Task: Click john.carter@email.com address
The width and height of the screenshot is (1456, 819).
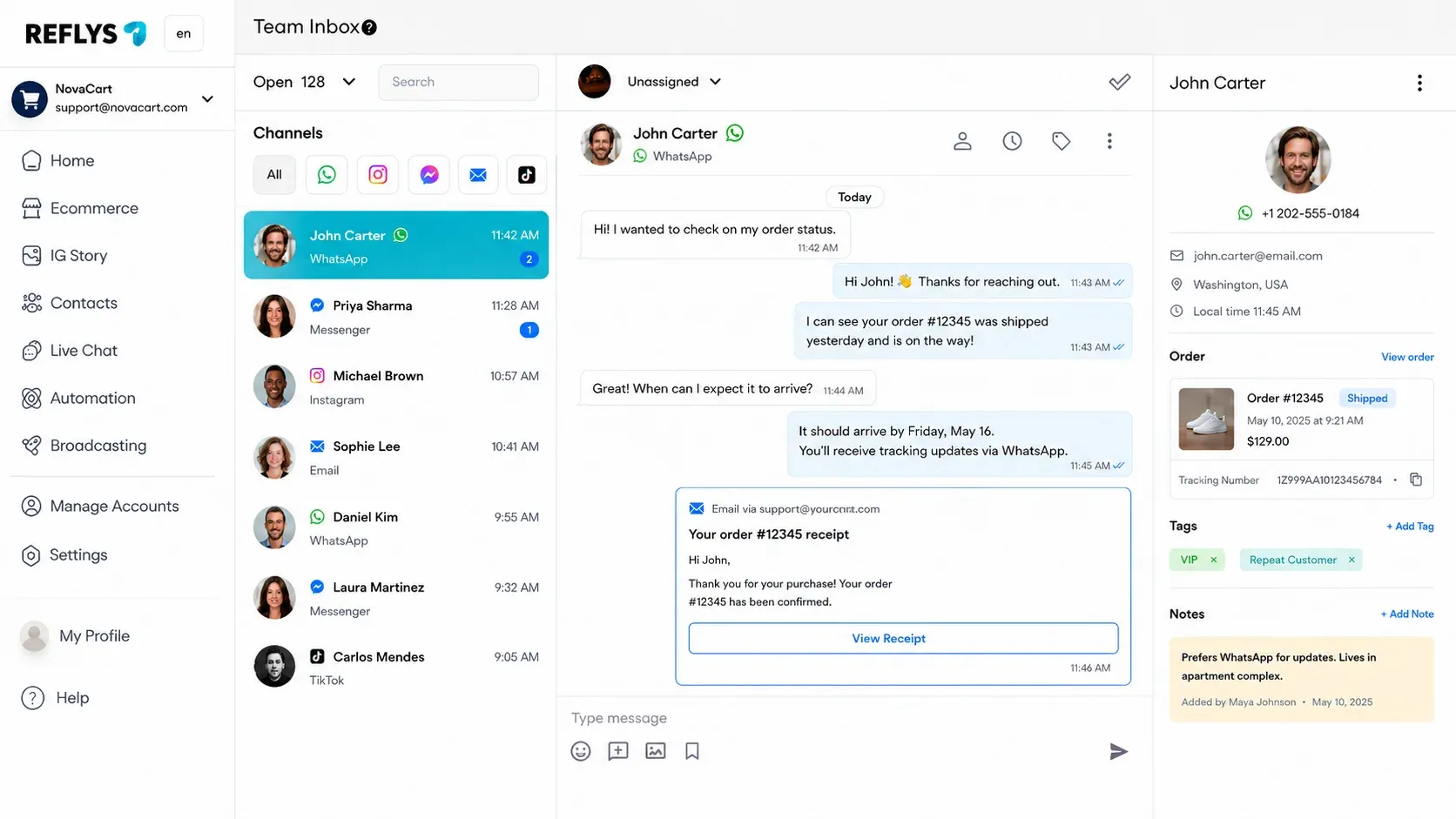Action: [x=1257, y=256]
